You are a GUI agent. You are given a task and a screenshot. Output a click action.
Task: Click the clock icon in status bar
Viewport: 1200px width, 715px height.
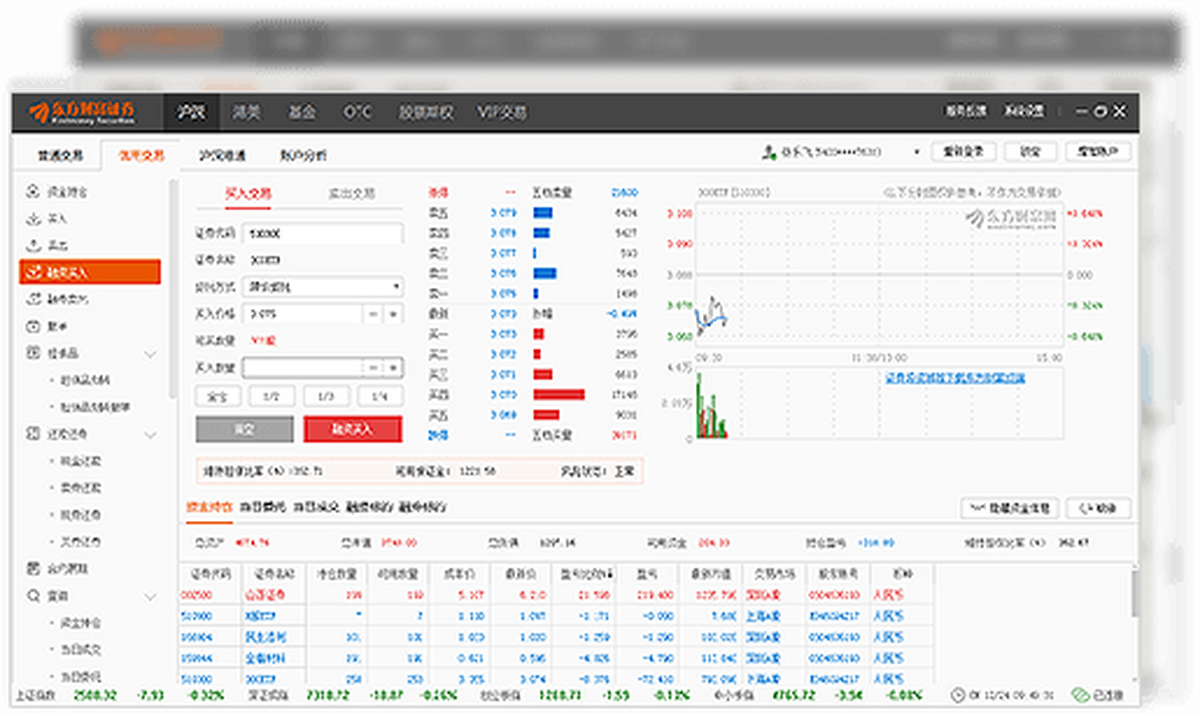958,695
